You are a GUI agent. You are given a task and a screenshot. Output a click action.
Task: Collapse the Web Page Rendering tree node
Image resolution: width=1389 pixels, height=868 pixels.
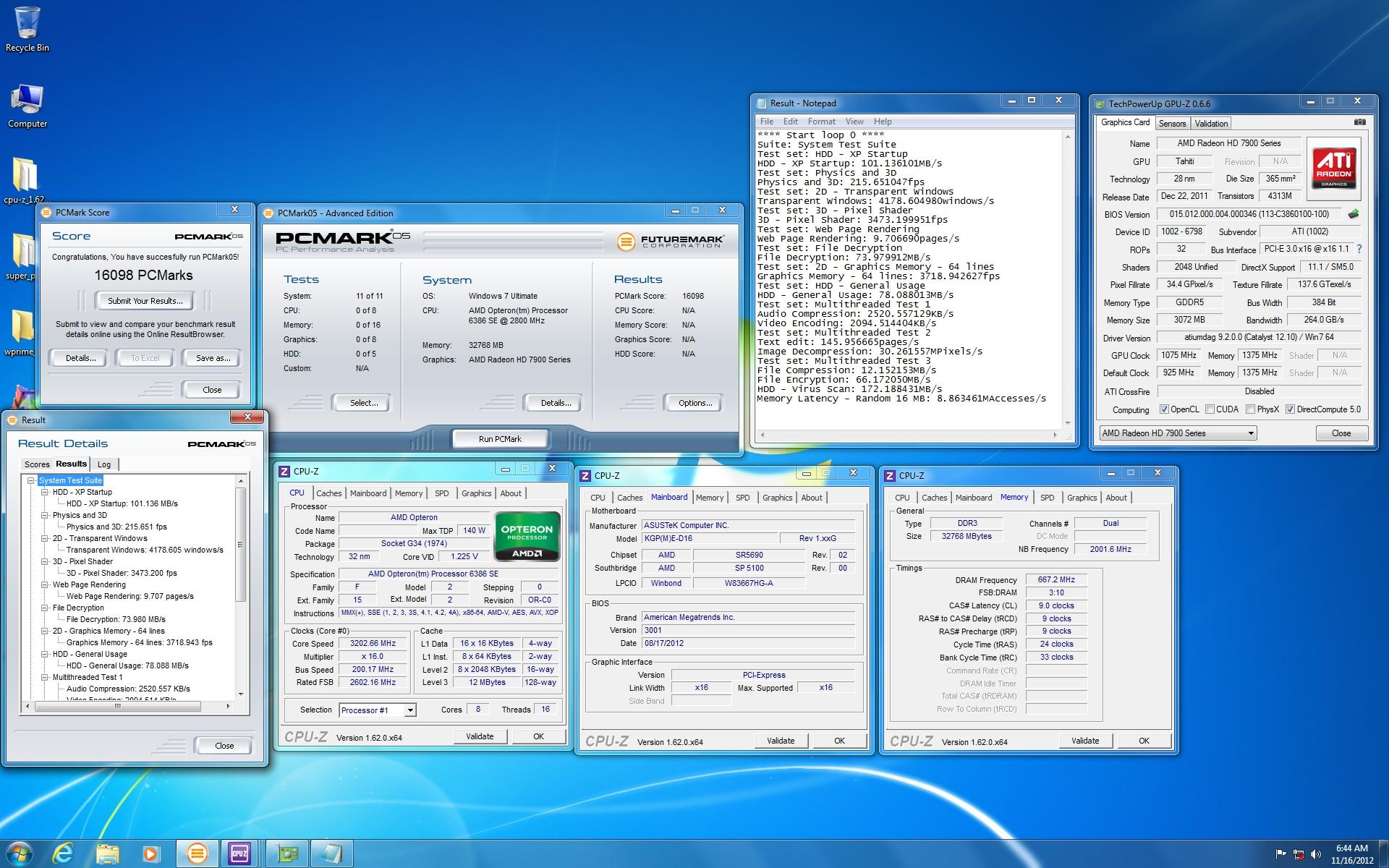(45, 584)
